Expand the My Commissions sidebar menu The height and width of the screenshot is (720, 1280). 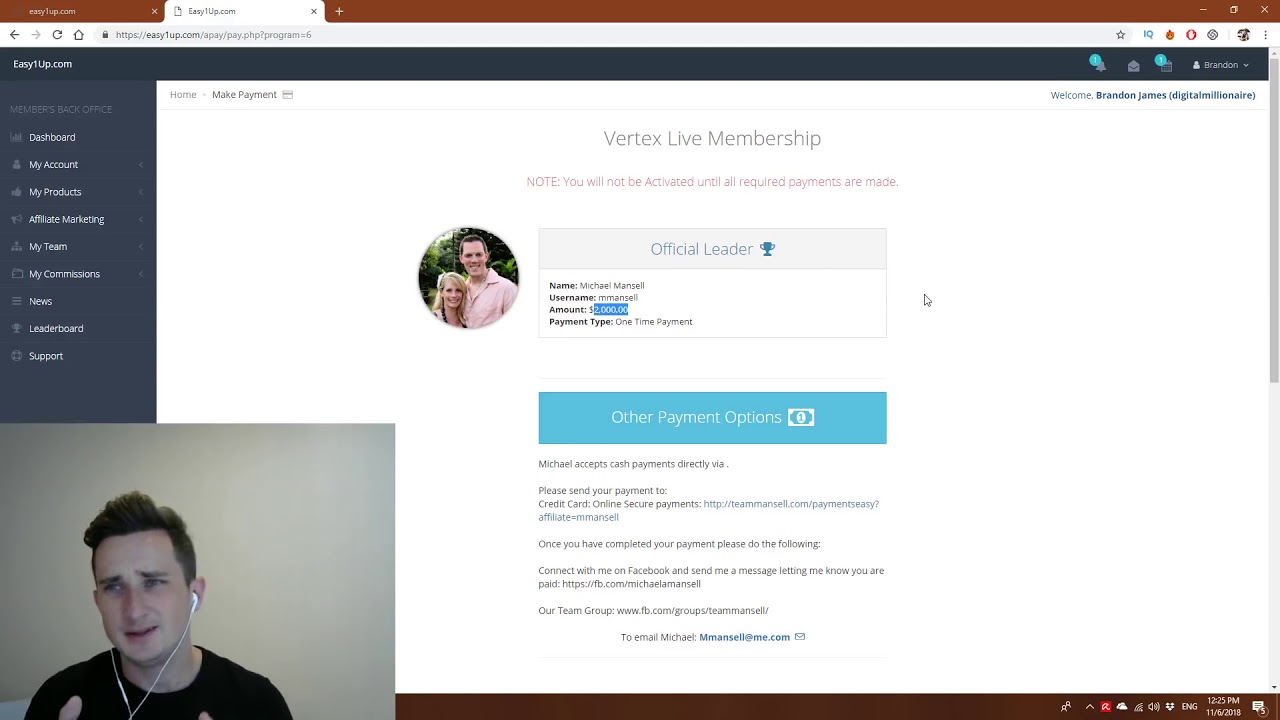(x=78, y=274)
